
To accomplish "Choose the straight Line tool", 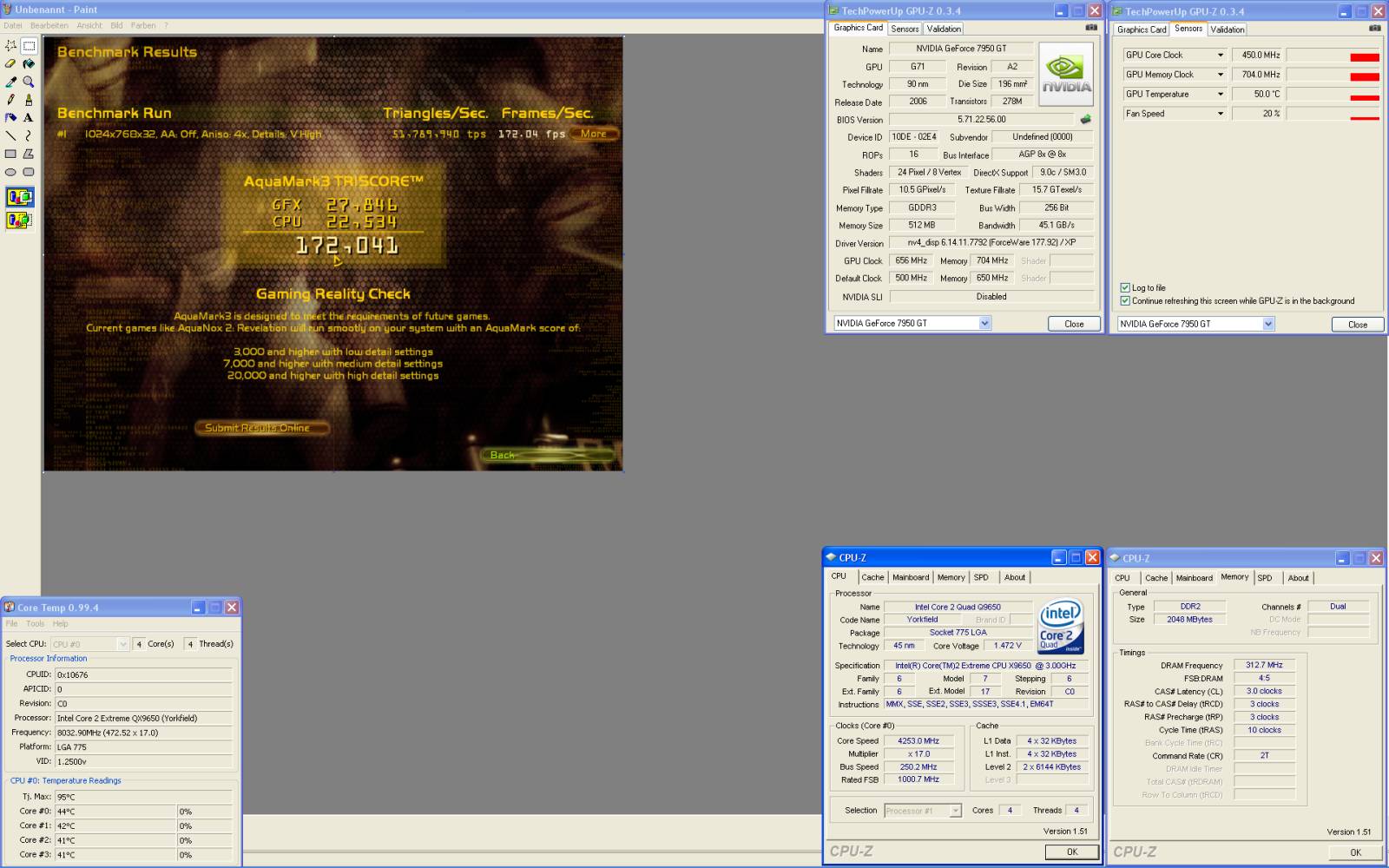I will click(x=10, y=135).
